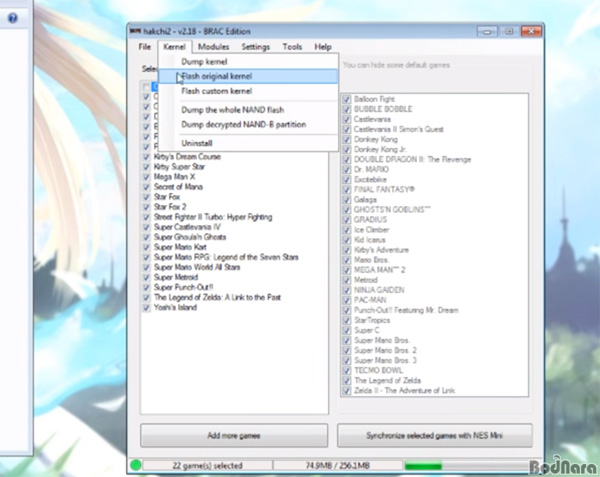Viewport: 600px width, 477px height.
Task: Select The Legend of Zelda: A Link to the Past
Action: point(217,298)
